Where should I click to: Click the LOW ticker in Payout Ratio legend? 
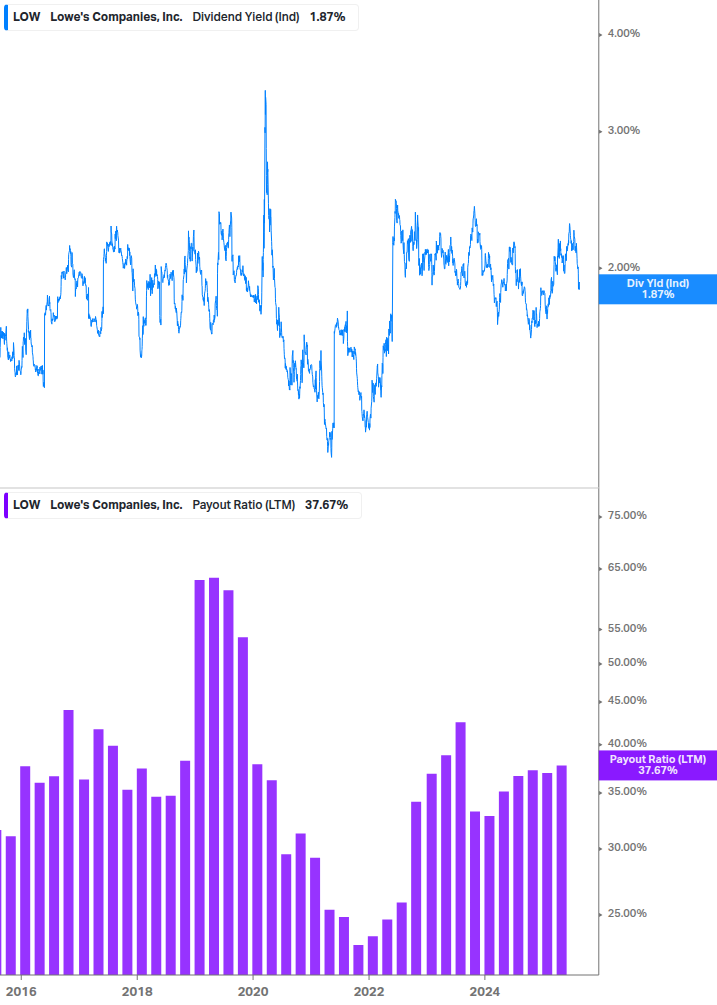[26, 505]
